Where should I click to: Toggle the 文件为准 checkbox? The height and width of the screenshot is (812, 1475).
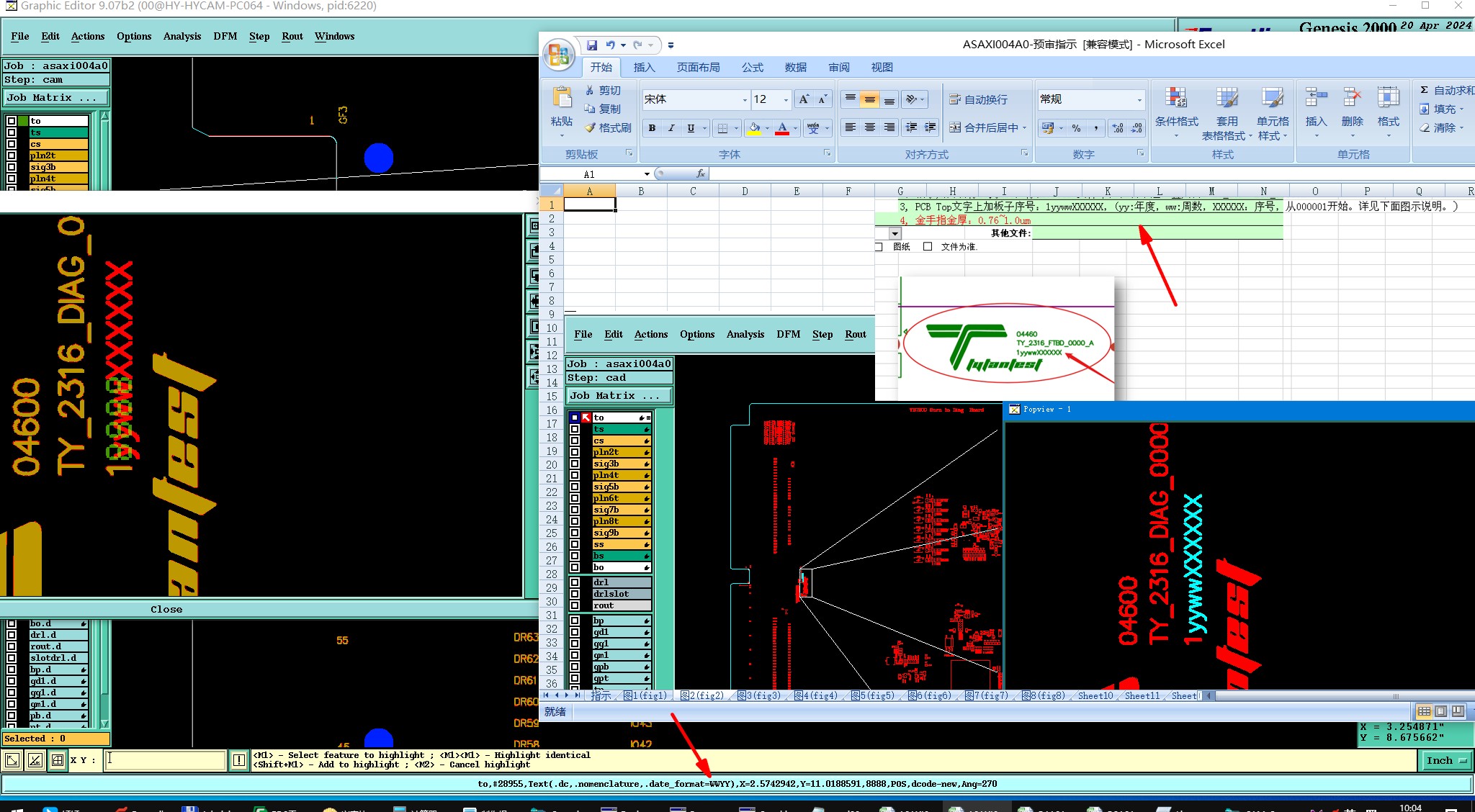928,247
